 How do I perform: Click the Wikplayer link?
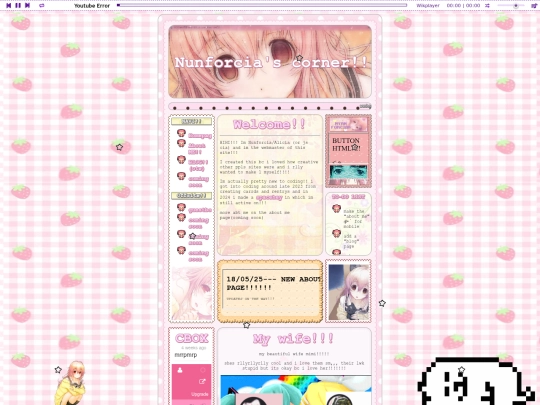[x=428, y=6]
